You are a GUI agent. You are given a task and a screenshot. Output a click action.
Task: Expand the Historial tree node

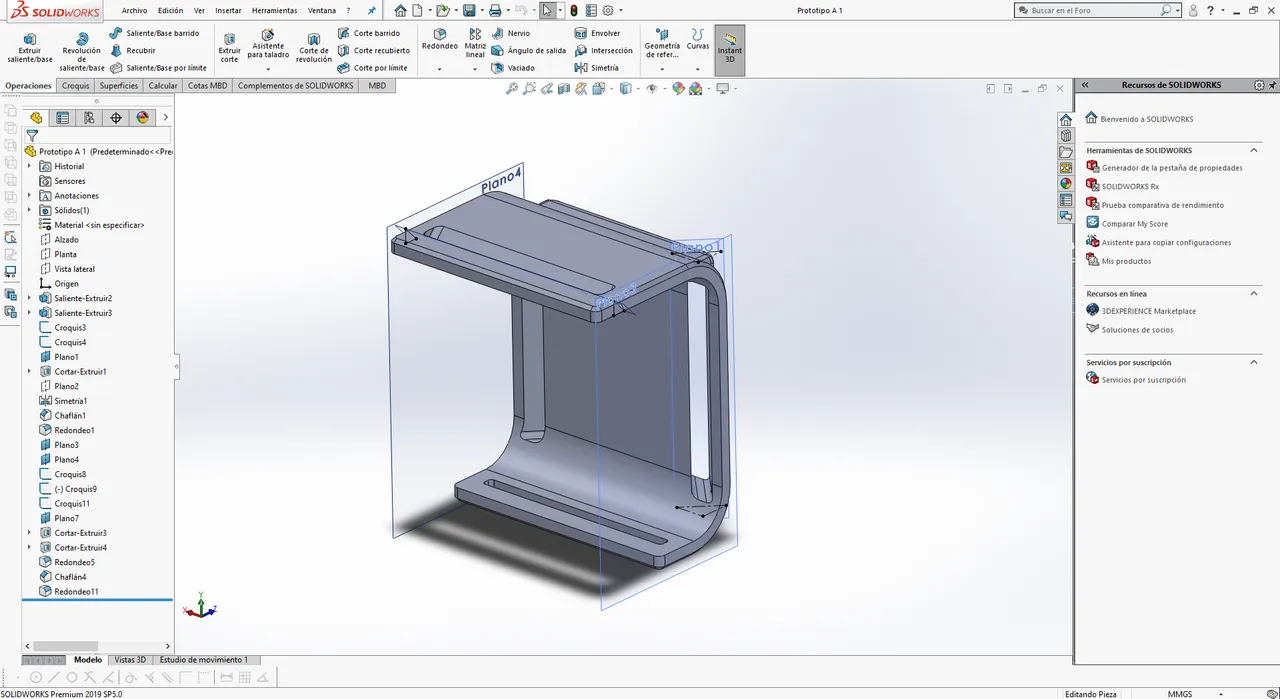click(29, 166)
